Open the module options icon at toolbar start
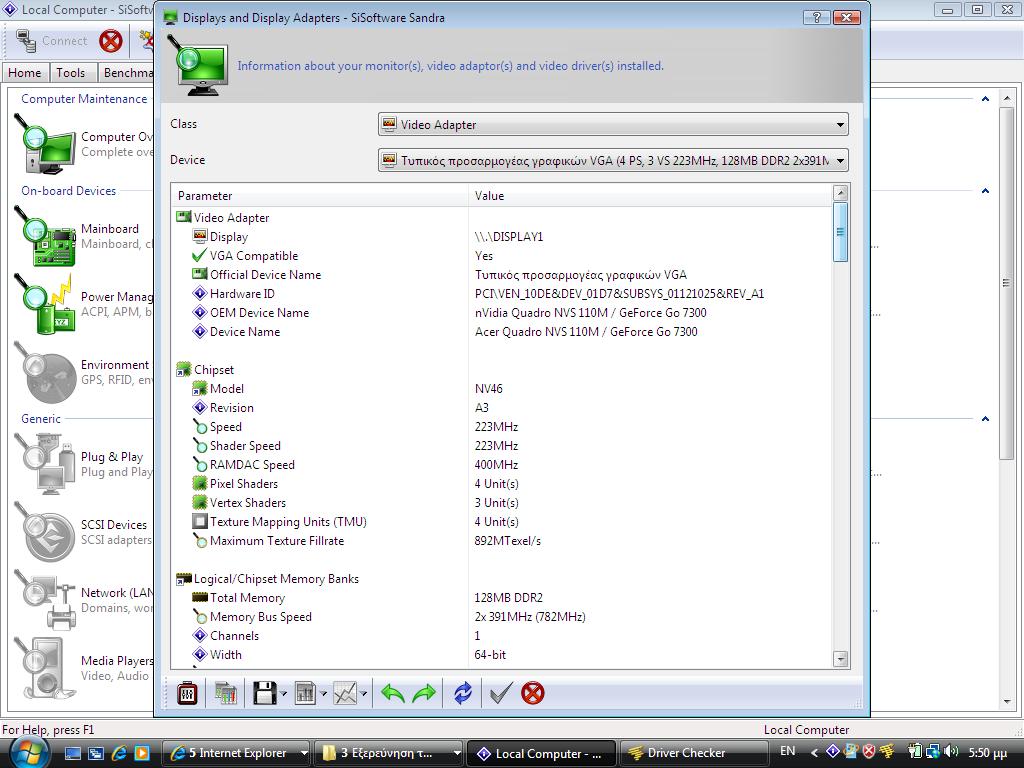1024x768 pixels. tap(187, 693)
